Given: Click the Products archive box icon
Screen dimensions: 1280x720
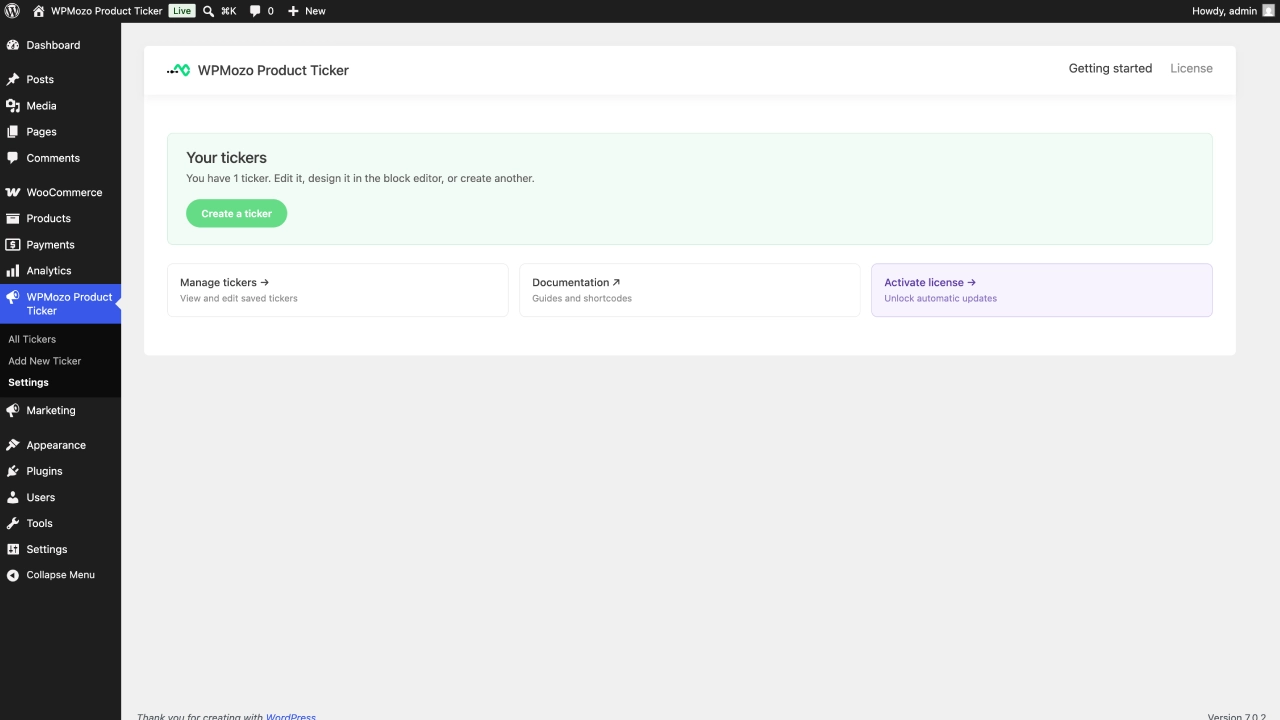Looking at the screenshot, I should (x=13, y=218).
